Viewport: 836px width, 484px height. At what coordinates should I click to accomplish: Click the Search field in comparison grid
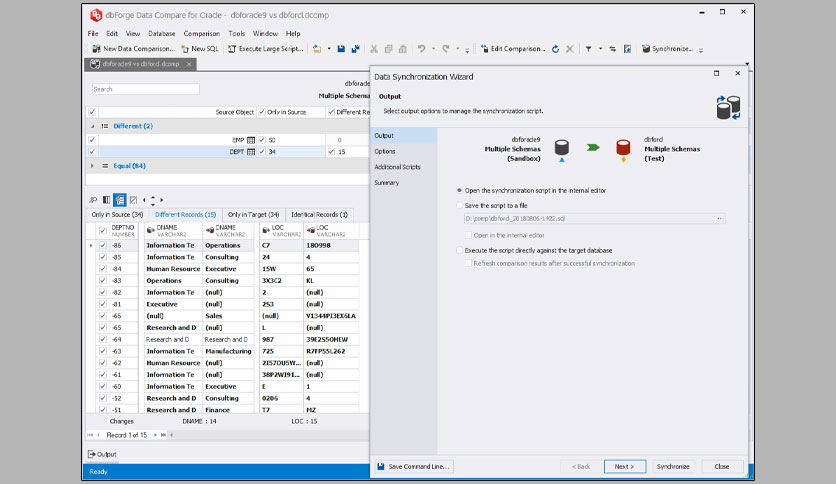pyautogui.click(x=146, y=89)
